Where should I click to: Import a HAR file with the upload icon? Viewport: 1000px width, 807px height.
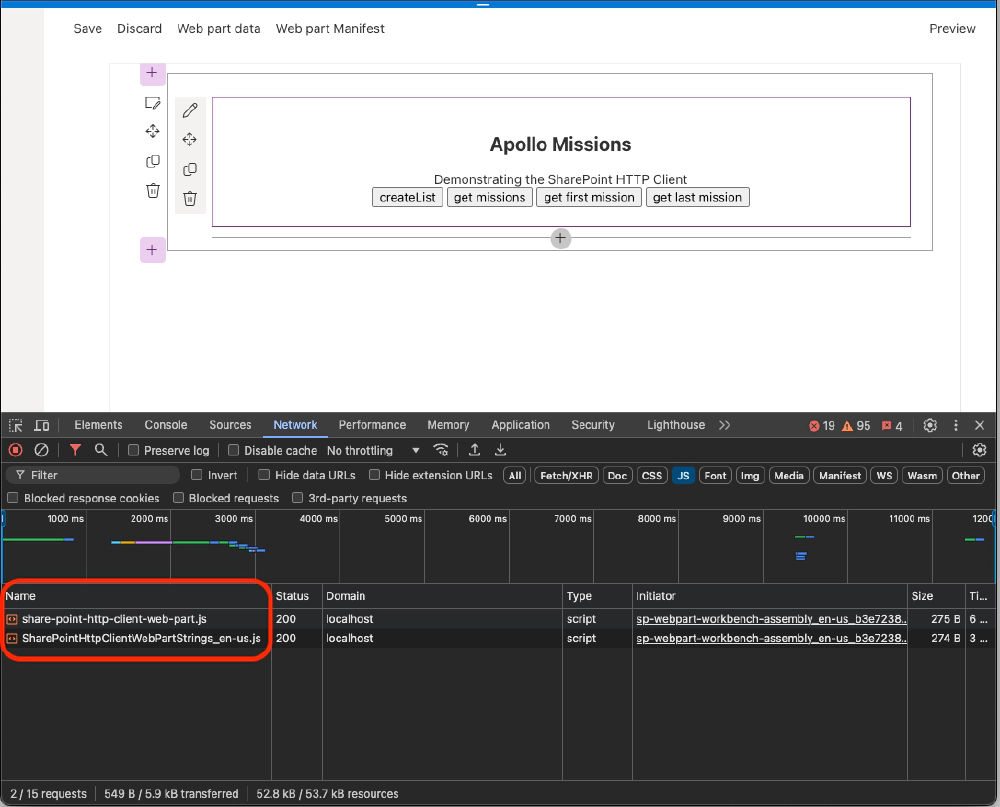[x=474, y=450]
